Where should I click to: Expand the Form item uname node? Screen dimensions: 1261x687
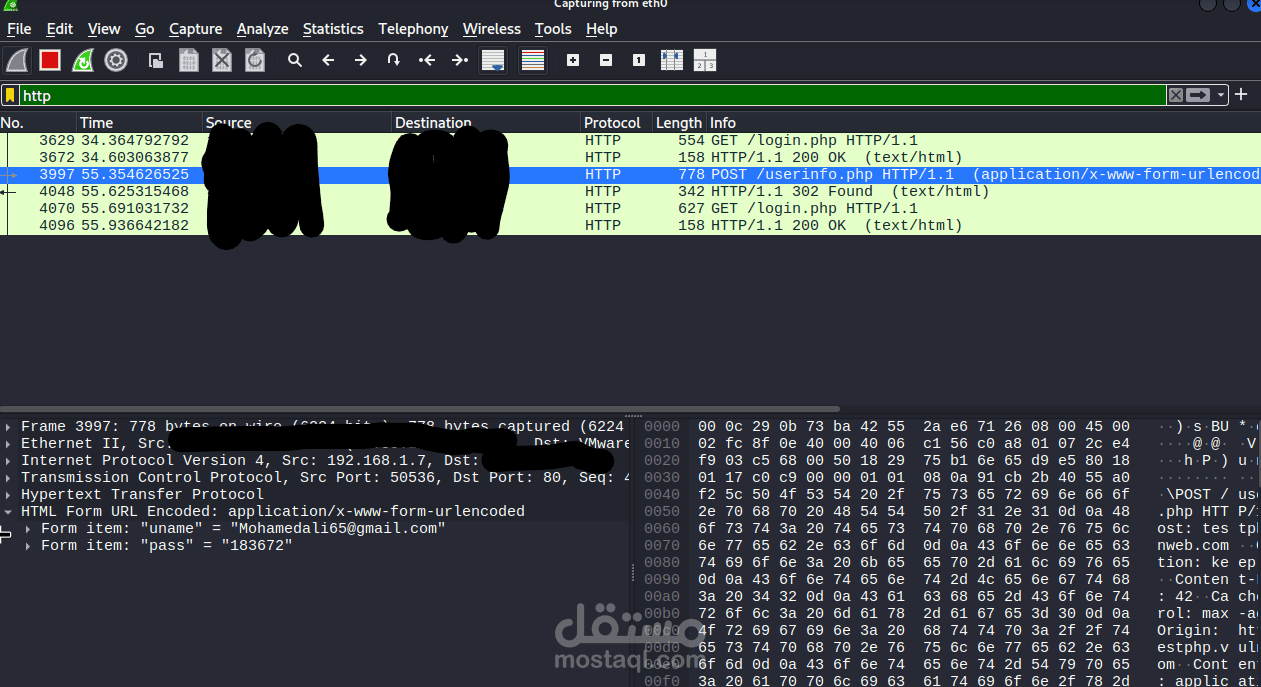pyautogui.click(x=29, y=529)
